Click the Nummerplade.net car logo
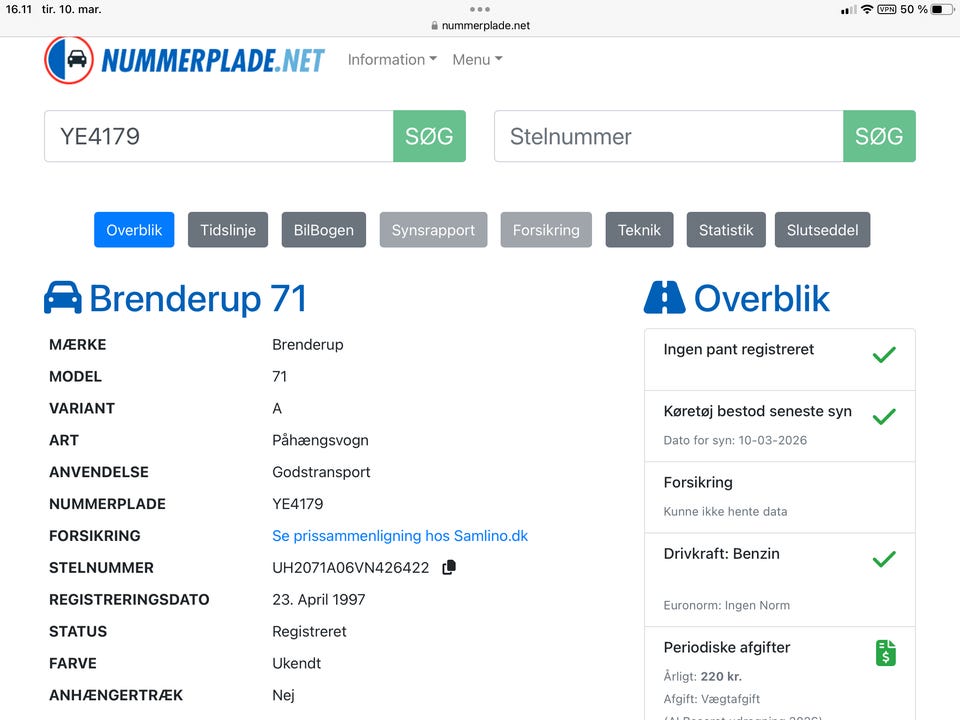 click(69, 59)
